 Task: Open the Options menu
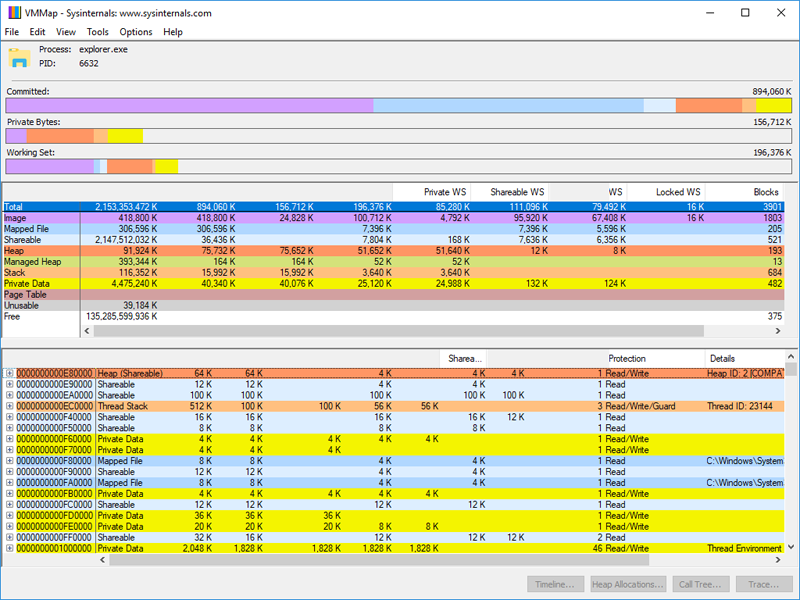[x=136, y=32]
